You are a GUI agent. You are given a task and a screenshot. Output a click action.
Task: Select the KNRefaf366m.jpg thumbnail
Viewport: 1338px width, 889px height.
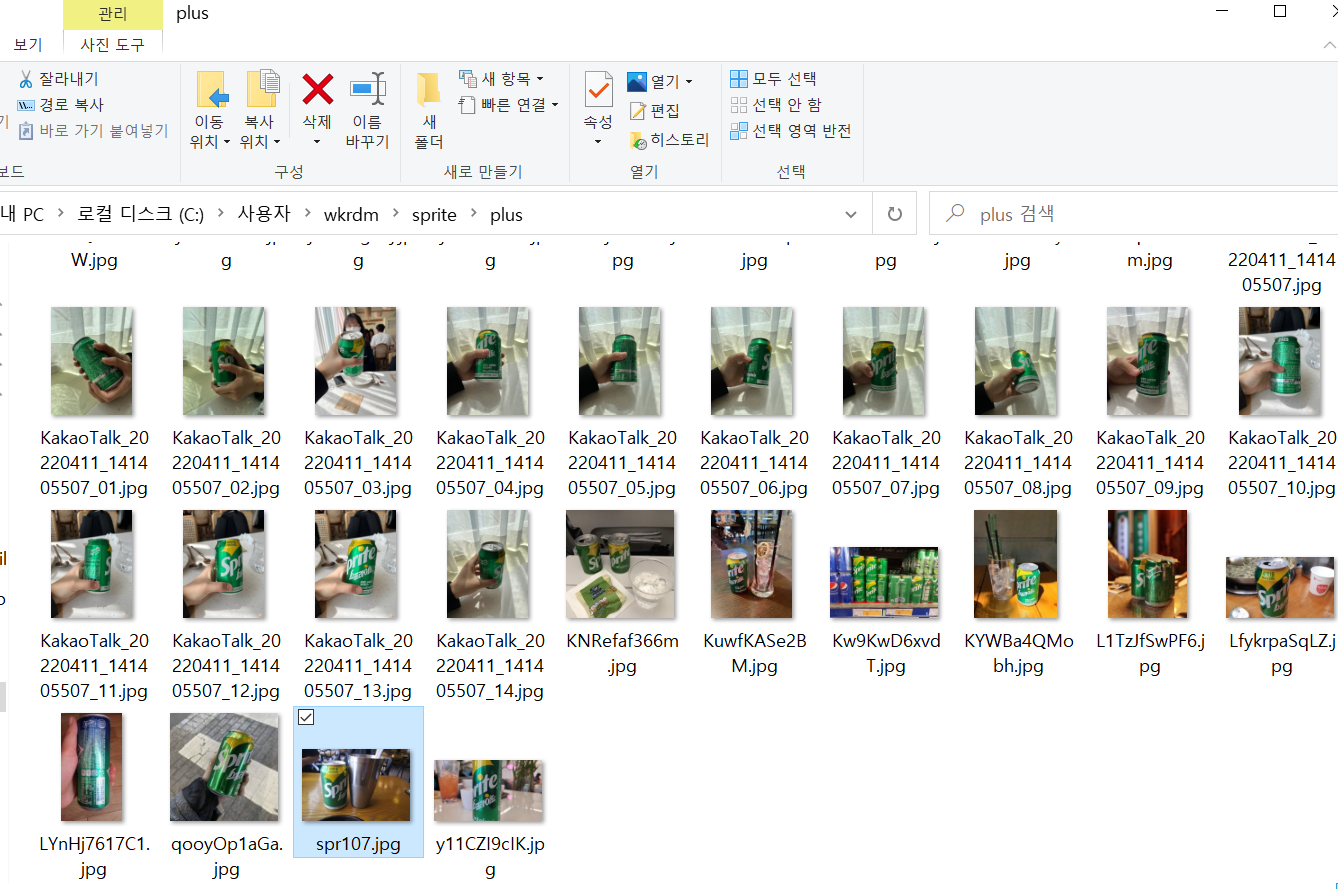(620, 564)
